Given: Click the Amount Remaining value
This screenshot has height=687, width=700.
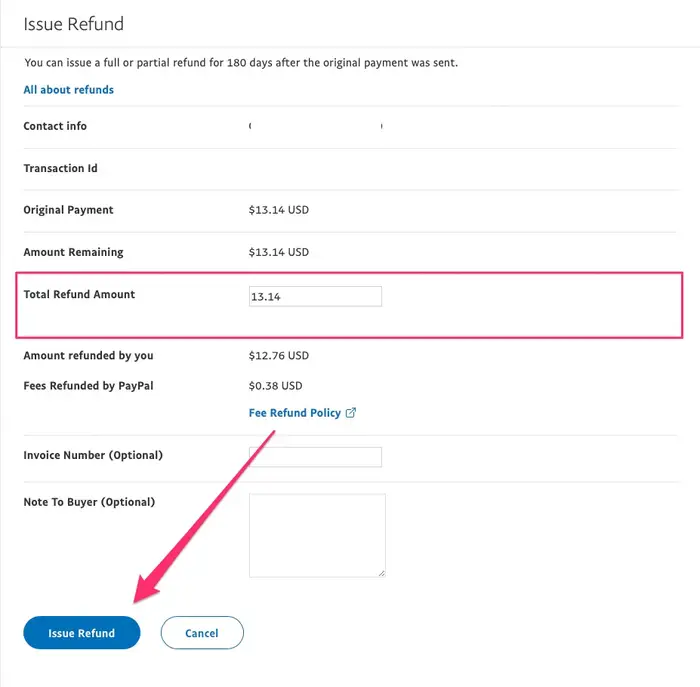Looking at the screenshot, I should [279, 252].
